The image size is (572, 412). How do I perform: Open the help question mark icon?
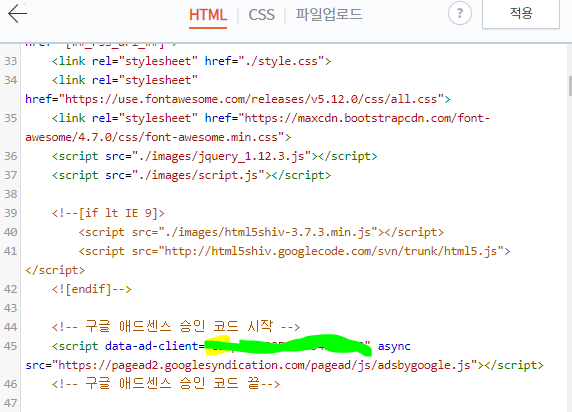coord(460,14)
